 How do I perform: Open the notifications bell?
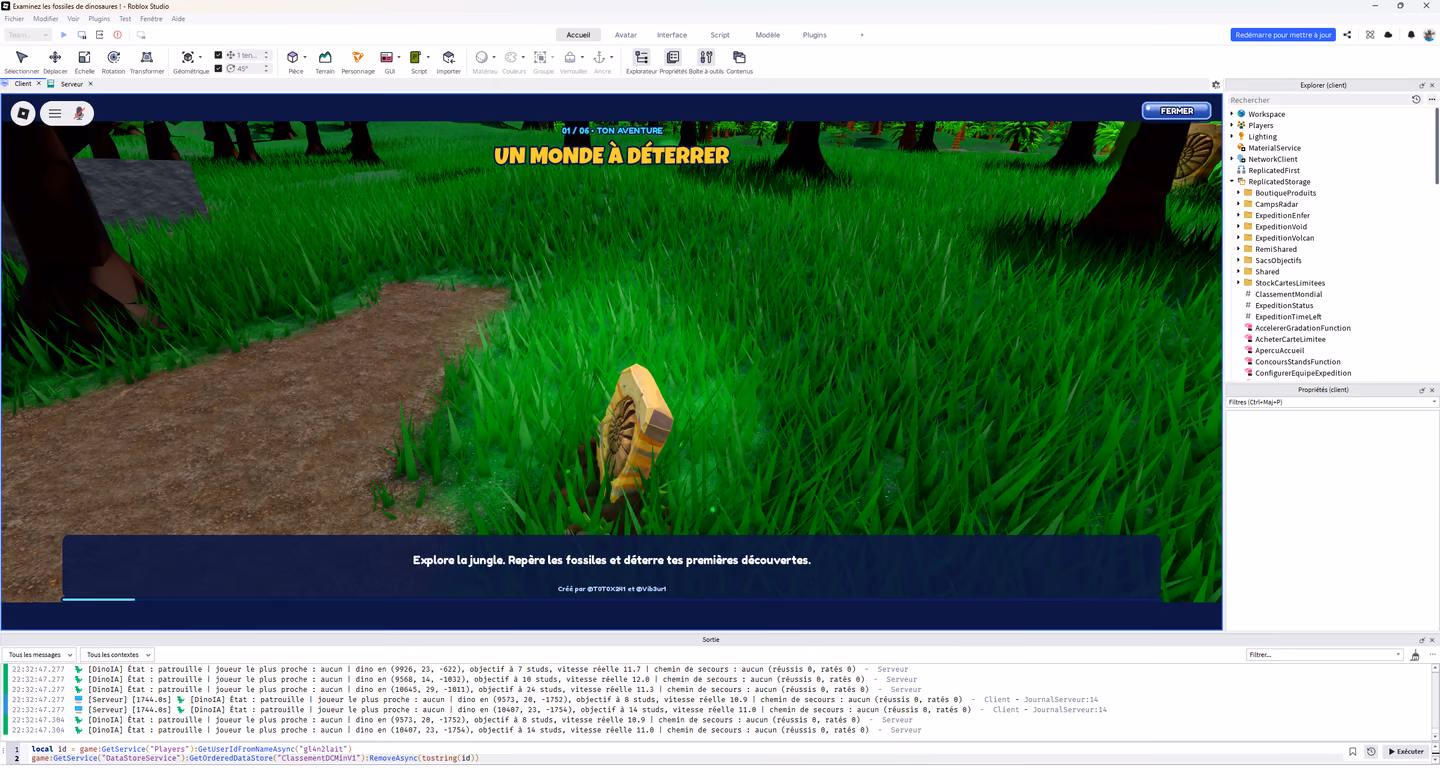point(1411,35)
